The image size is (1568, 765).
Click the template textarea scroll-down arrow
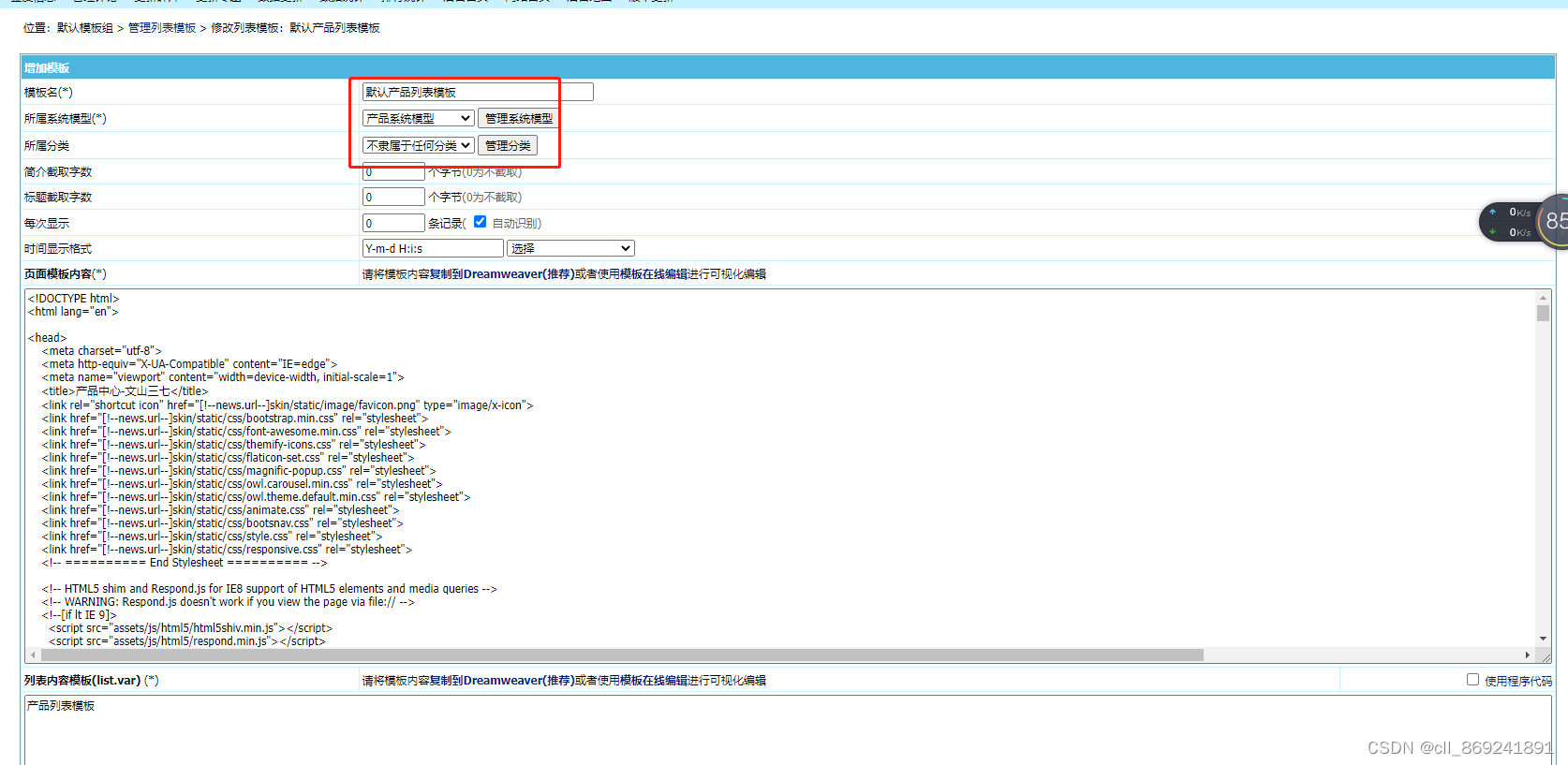[x=1543, y=640]
